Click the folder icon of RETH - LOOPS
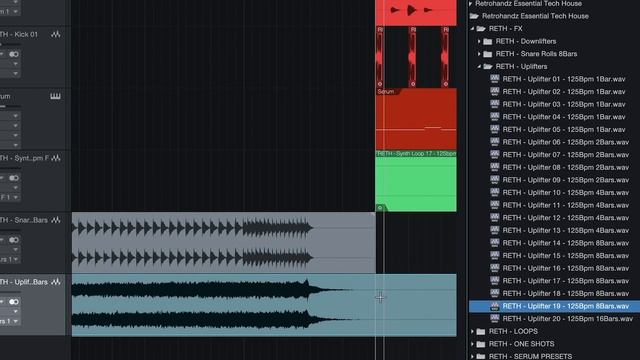Viewport: 640px width, 360px height. point(481,331)
